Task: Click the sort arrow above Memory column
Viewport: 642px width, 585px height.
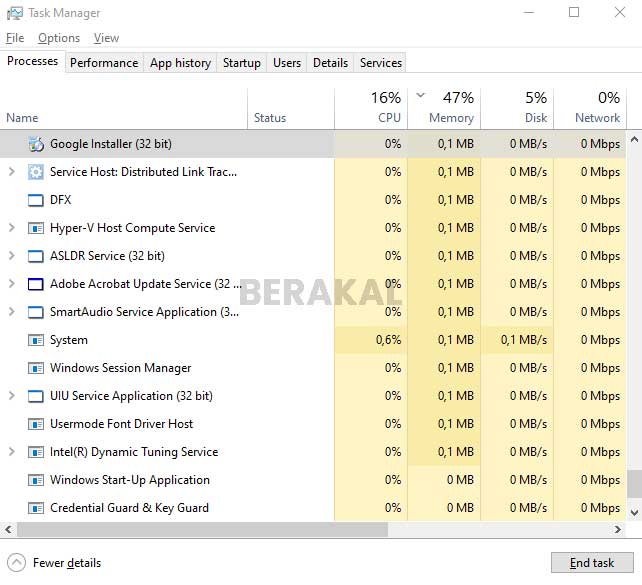Action: point(420,95)
